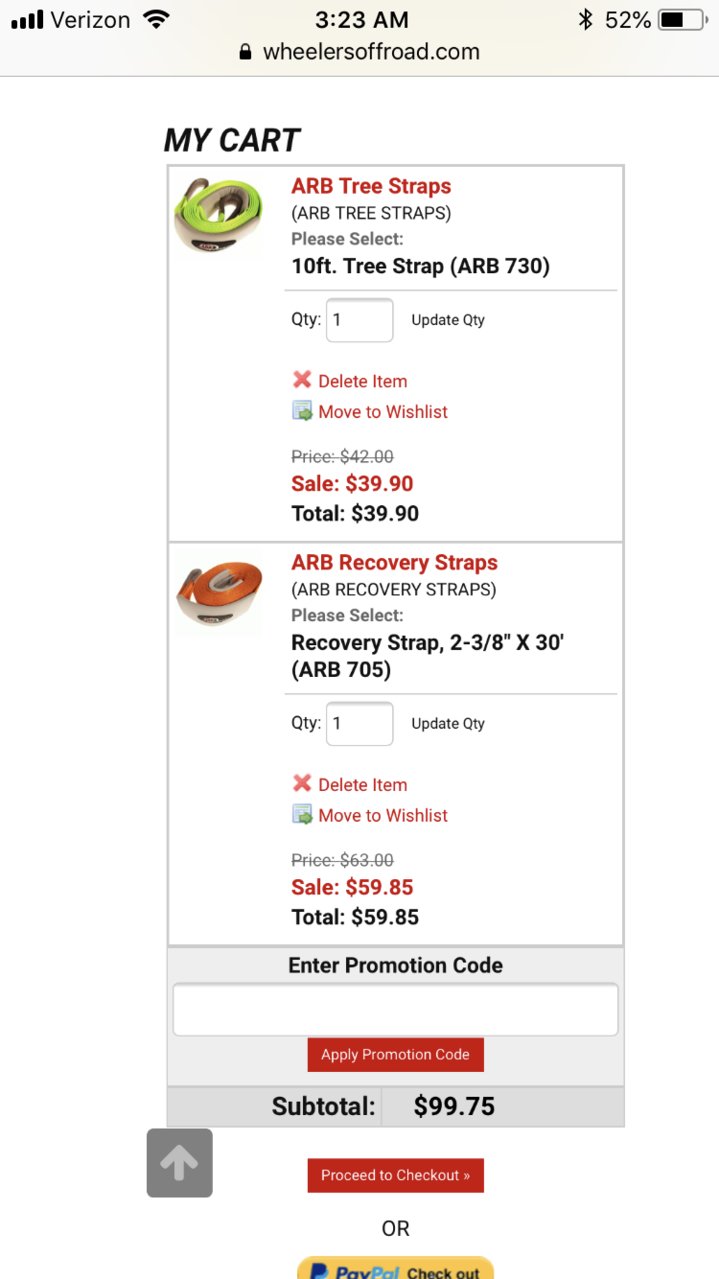Tap the padlock icon in address bar
This screenshot has height=1279, width=719.
246,52
